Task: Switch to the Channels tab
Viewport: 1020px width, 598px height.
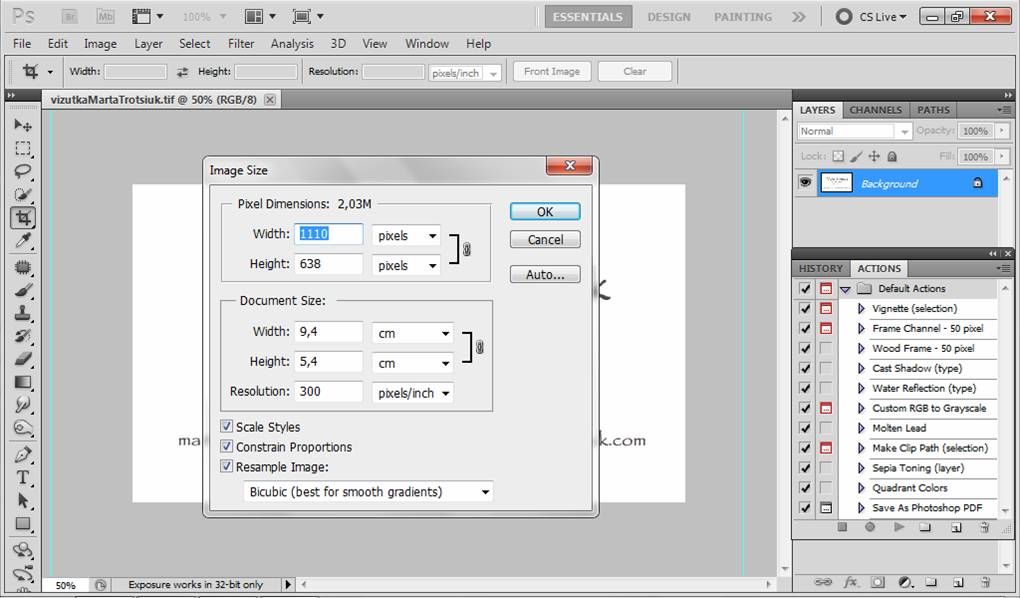Action: pyautogui.click(x=876, y=110)
